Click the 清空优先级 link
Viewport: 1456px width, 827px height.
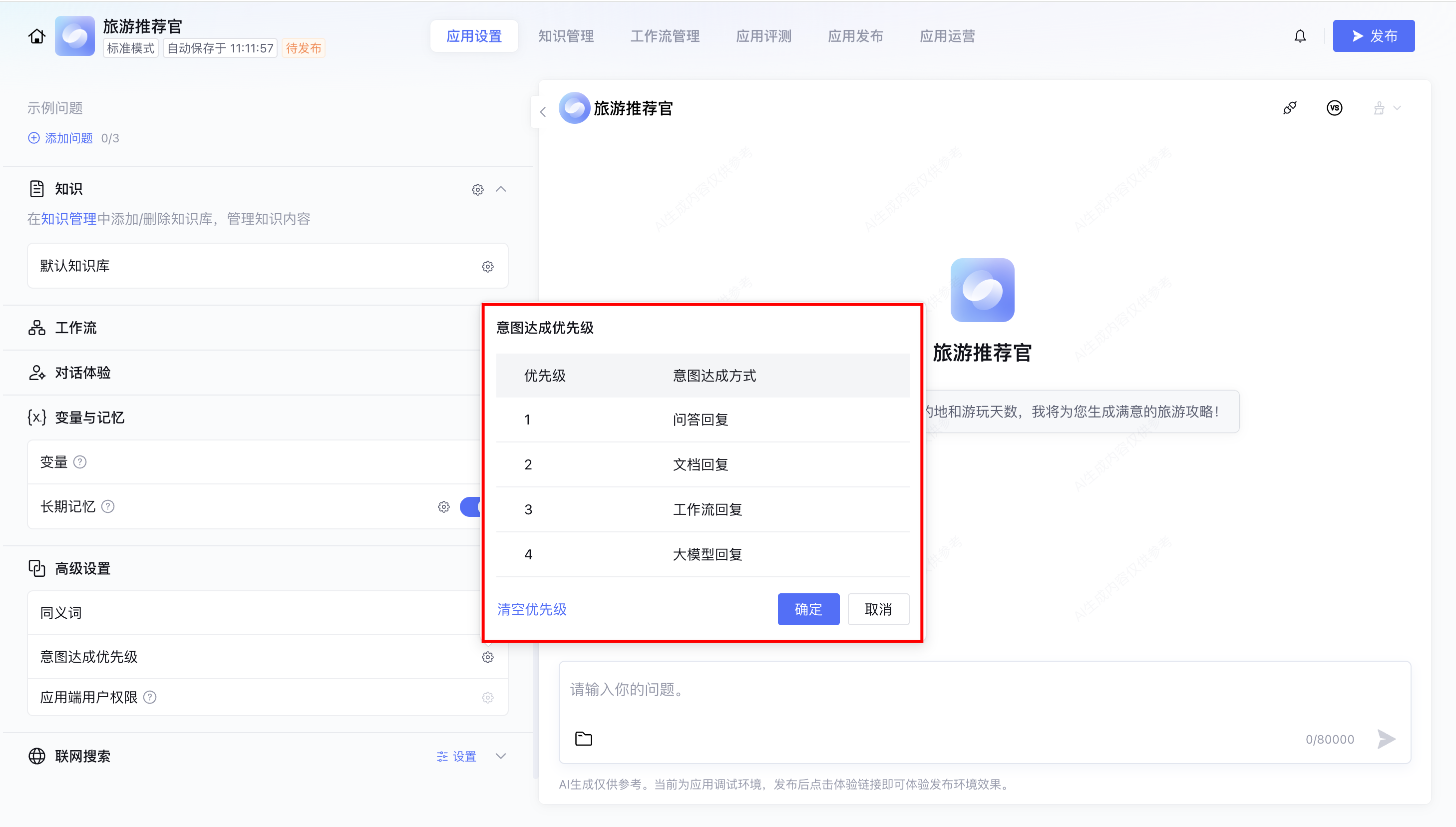point(531,609)
